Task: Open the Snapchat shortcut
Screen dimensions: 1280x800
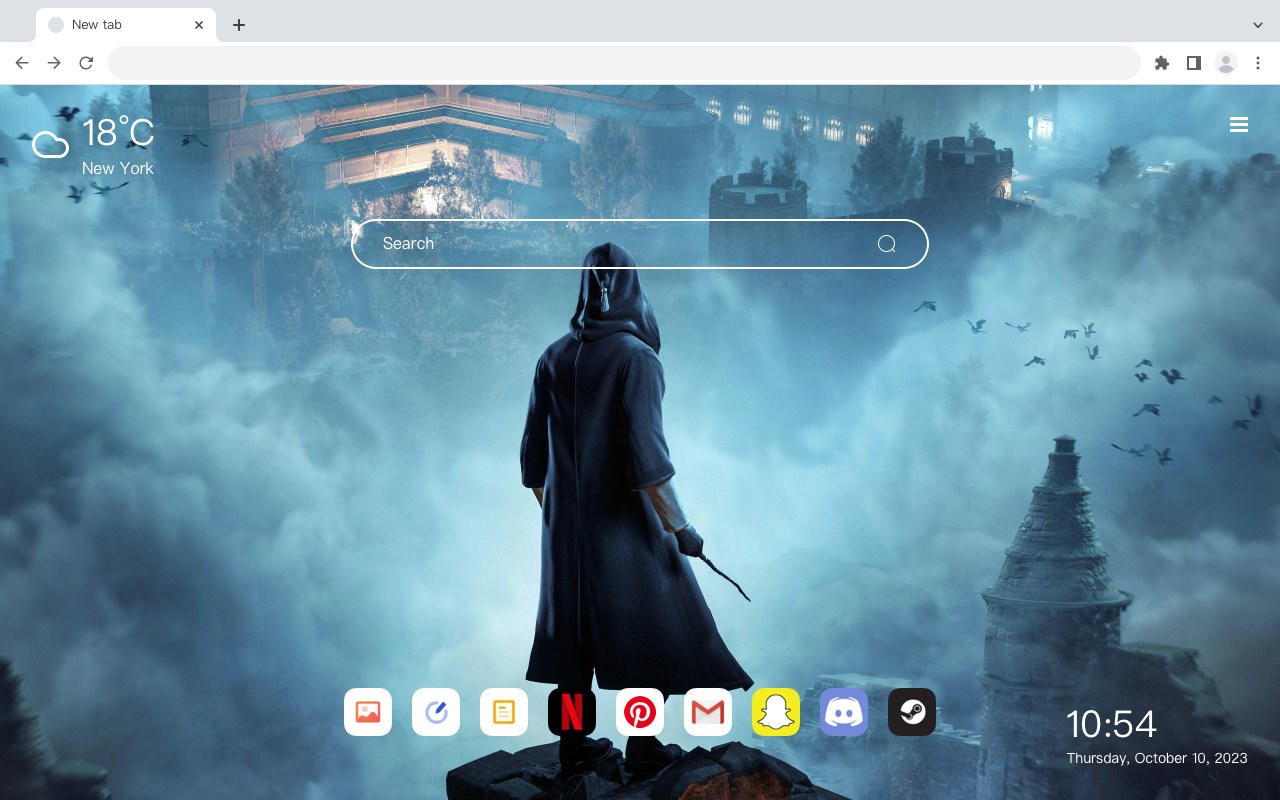Action: coord(776,712)
